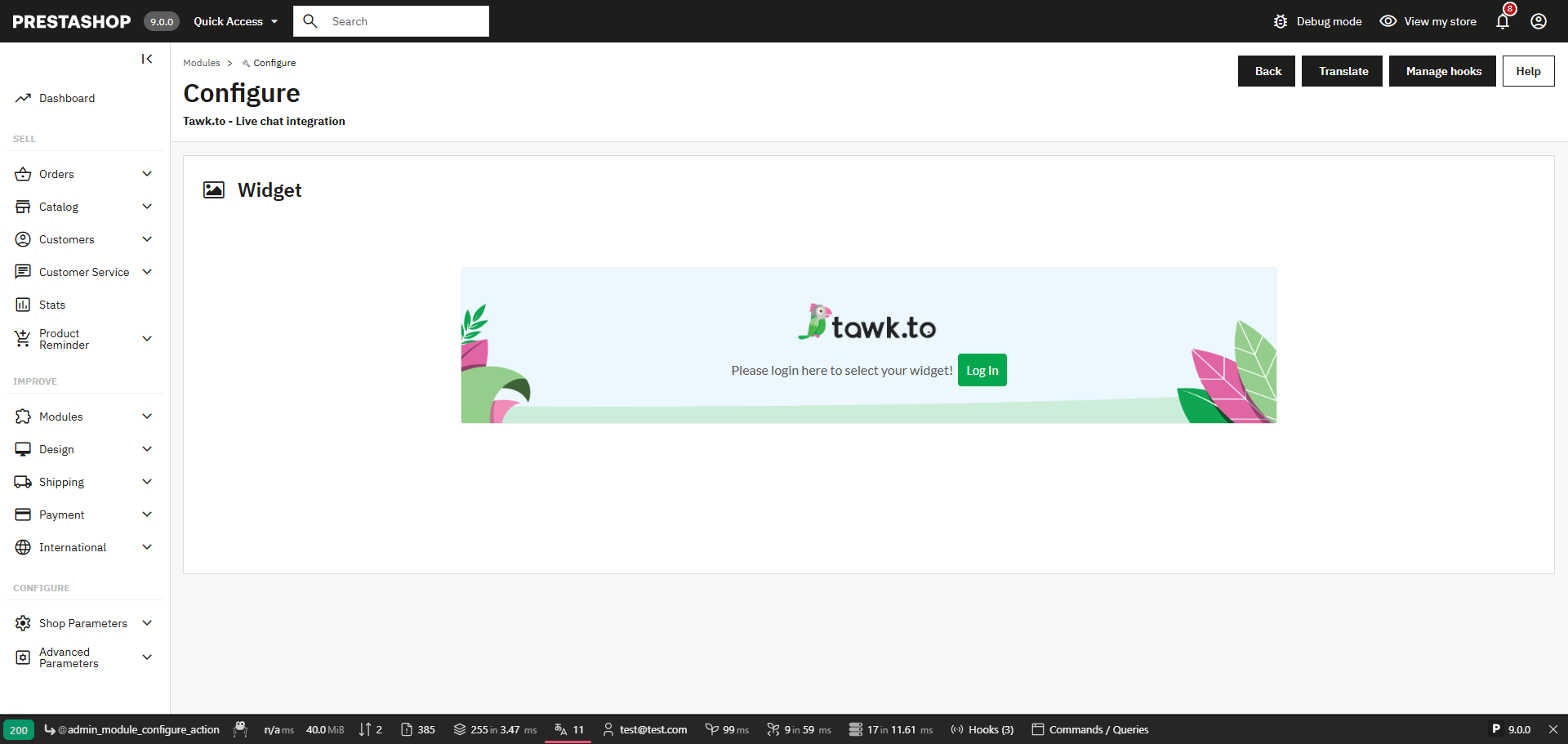
Task: Click the search magnifier icon
Action: [310, 21]
